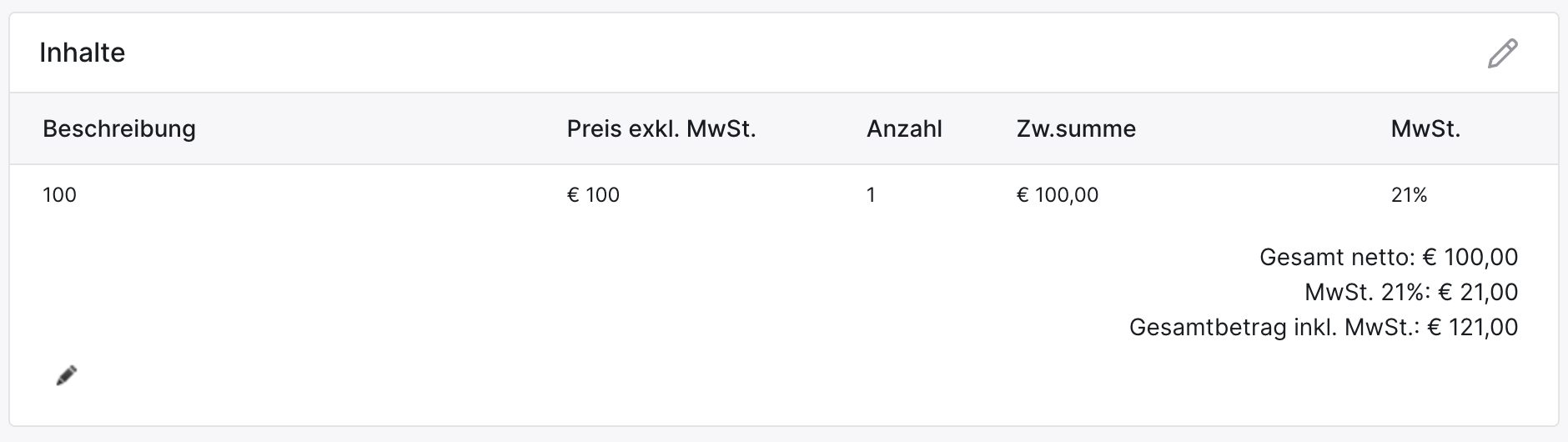1568x442 pixels.
Task: Select the € 121,00 total amount
Action: coord(1473,327)
